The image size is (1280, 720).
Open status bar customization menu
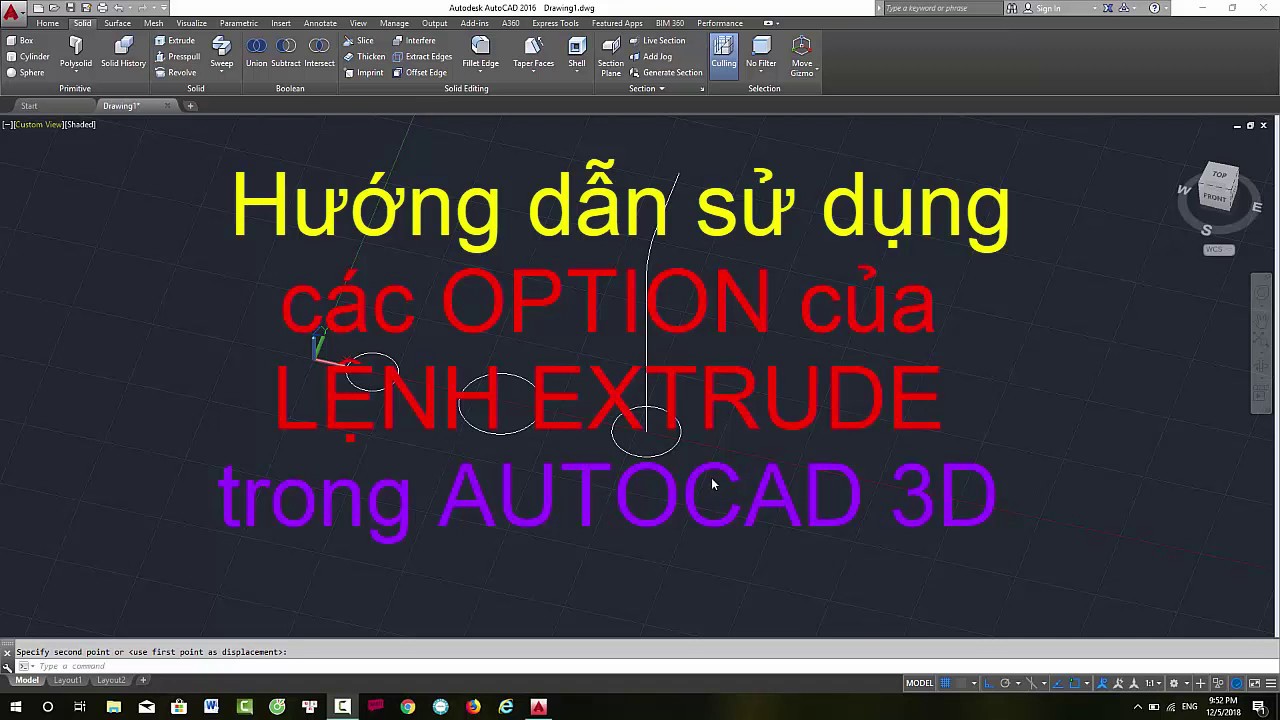[1271, 683]
